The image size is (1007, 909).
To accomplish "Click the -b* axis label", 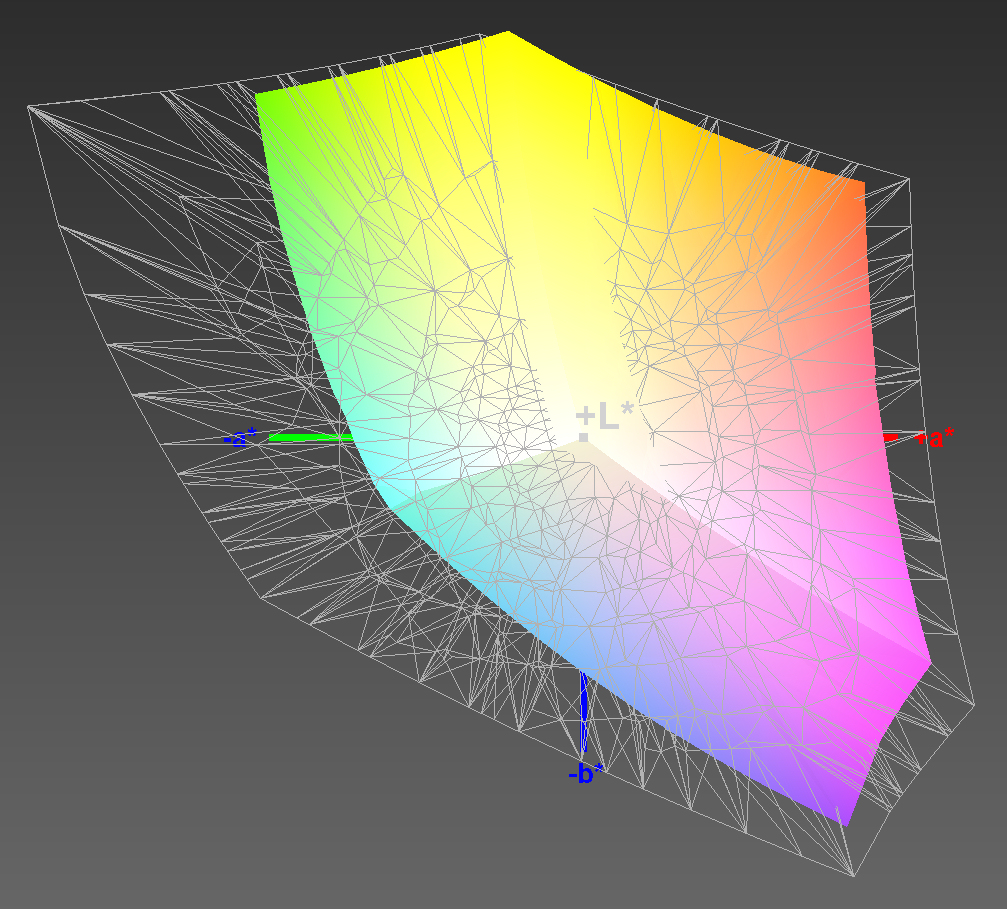I will (586, 773).
